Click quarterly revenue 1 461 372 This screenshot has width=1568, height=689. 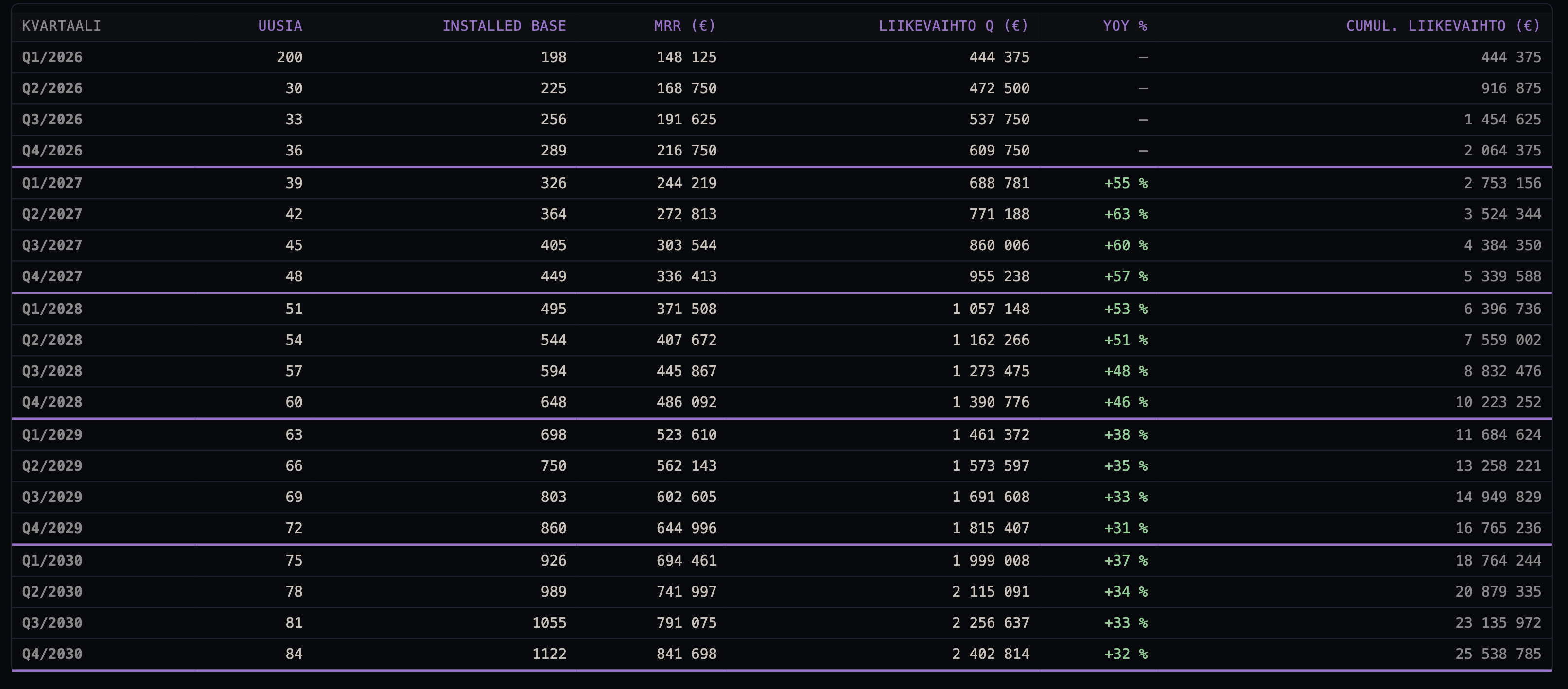(991, 435)
